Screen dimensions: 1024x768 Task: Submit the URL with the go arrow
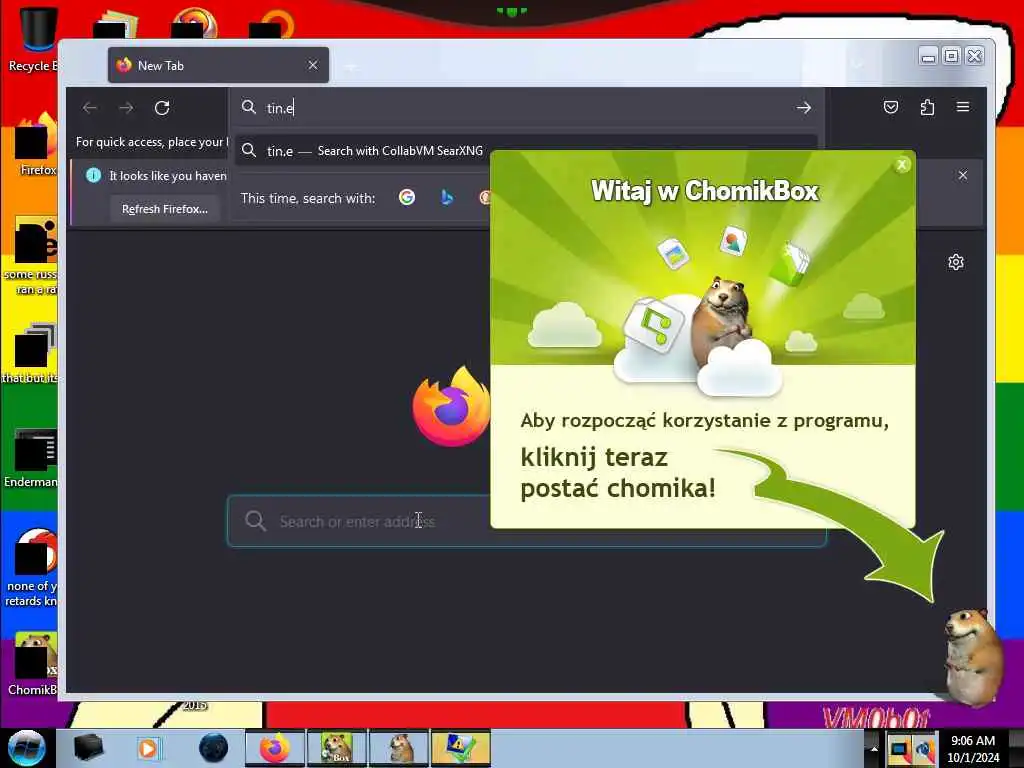pyautogui.click(x=804, y=108)
